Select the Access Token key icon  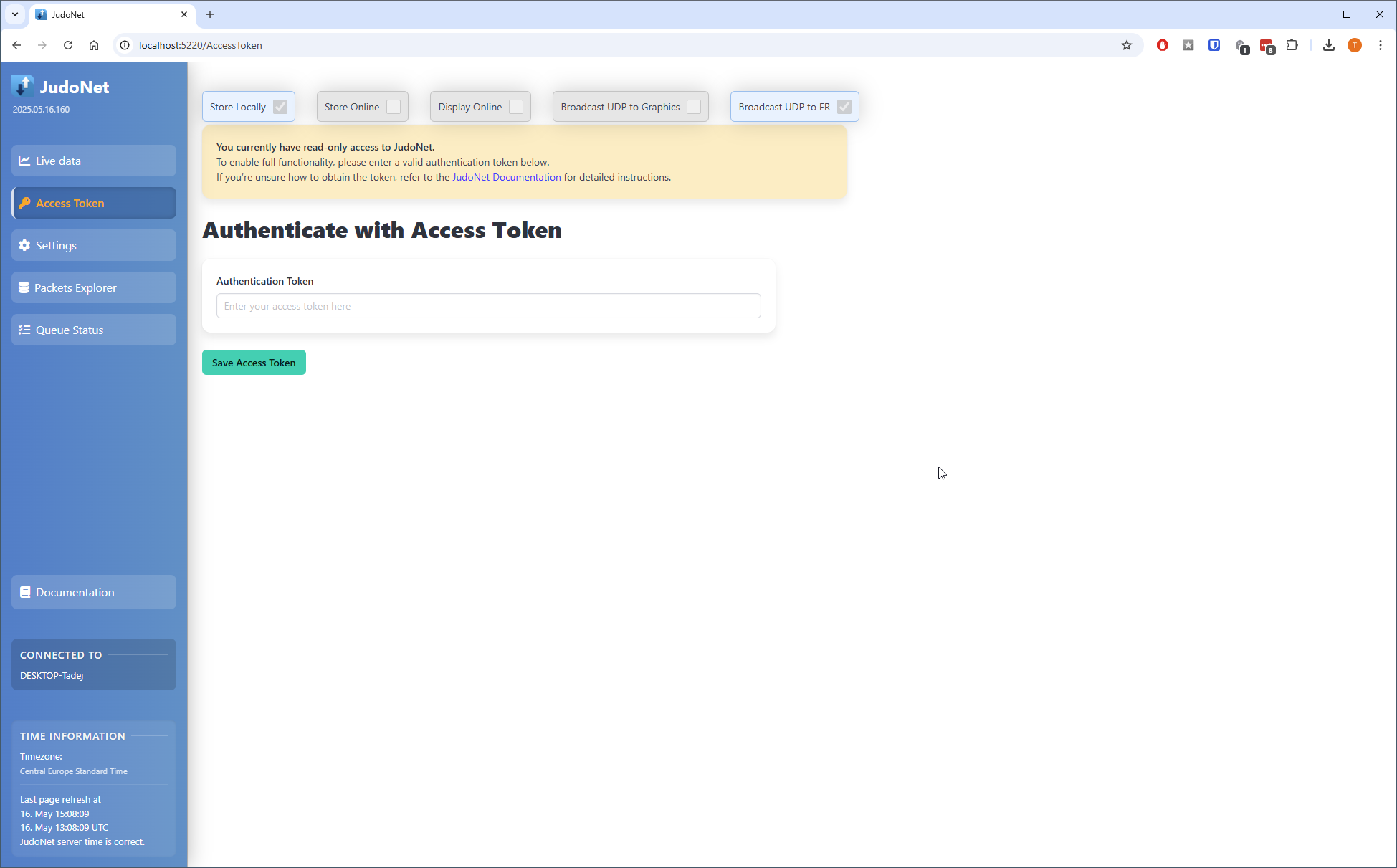25,203
